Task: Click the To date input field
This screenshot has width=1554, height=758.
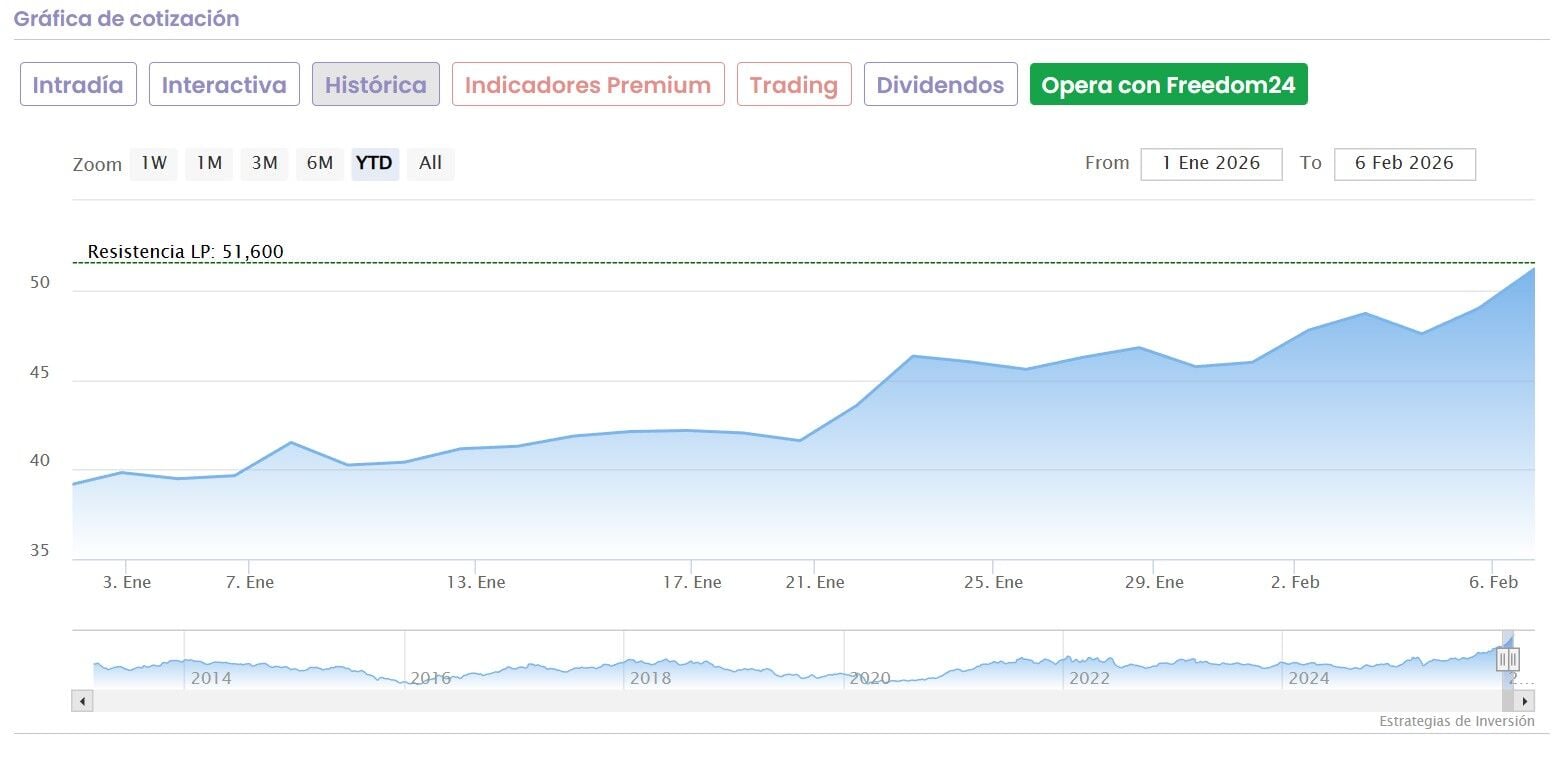Action: (1404, 163)
